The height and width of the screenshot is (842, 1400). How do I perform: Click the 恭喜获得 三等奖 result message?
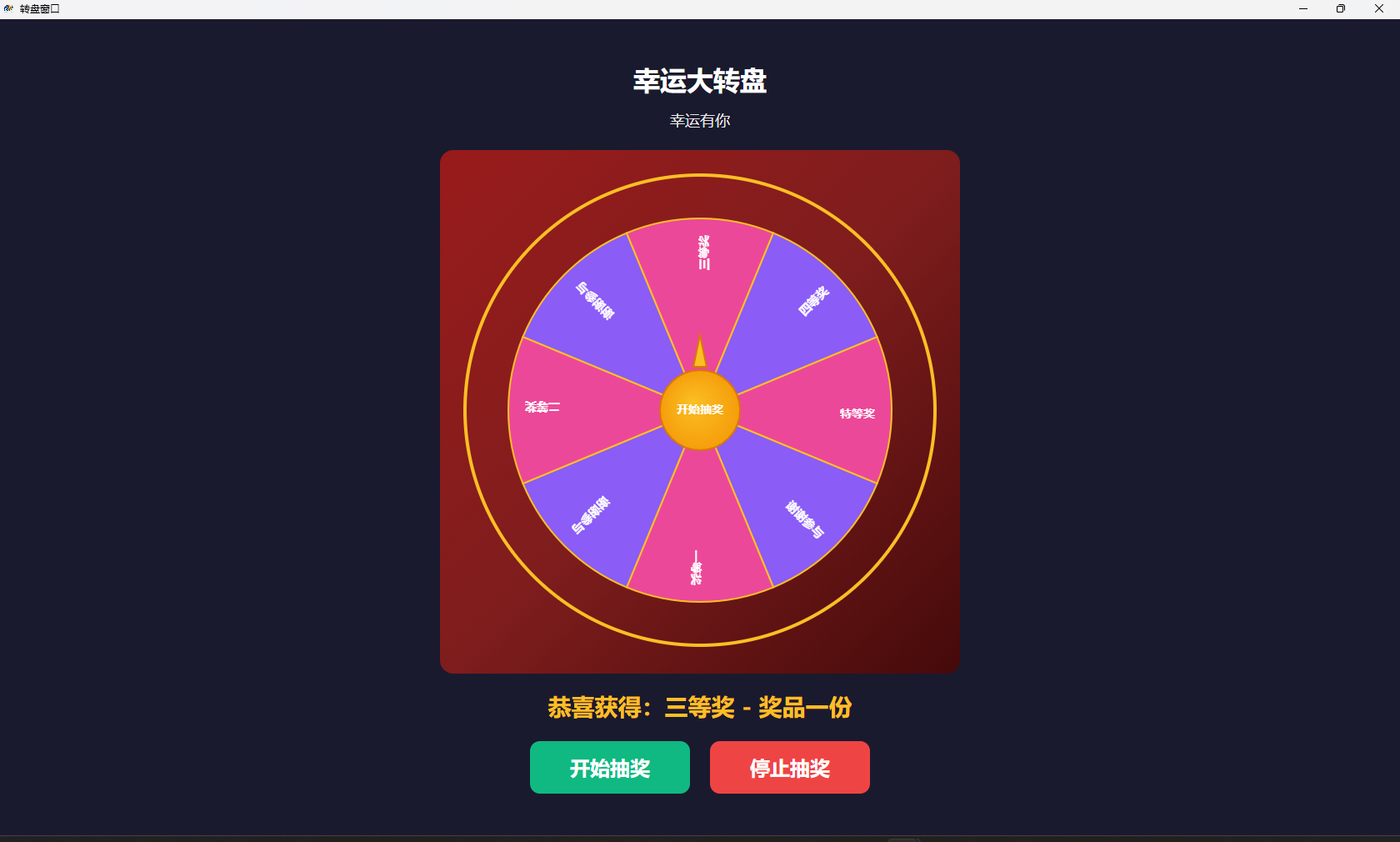[700, 708]
